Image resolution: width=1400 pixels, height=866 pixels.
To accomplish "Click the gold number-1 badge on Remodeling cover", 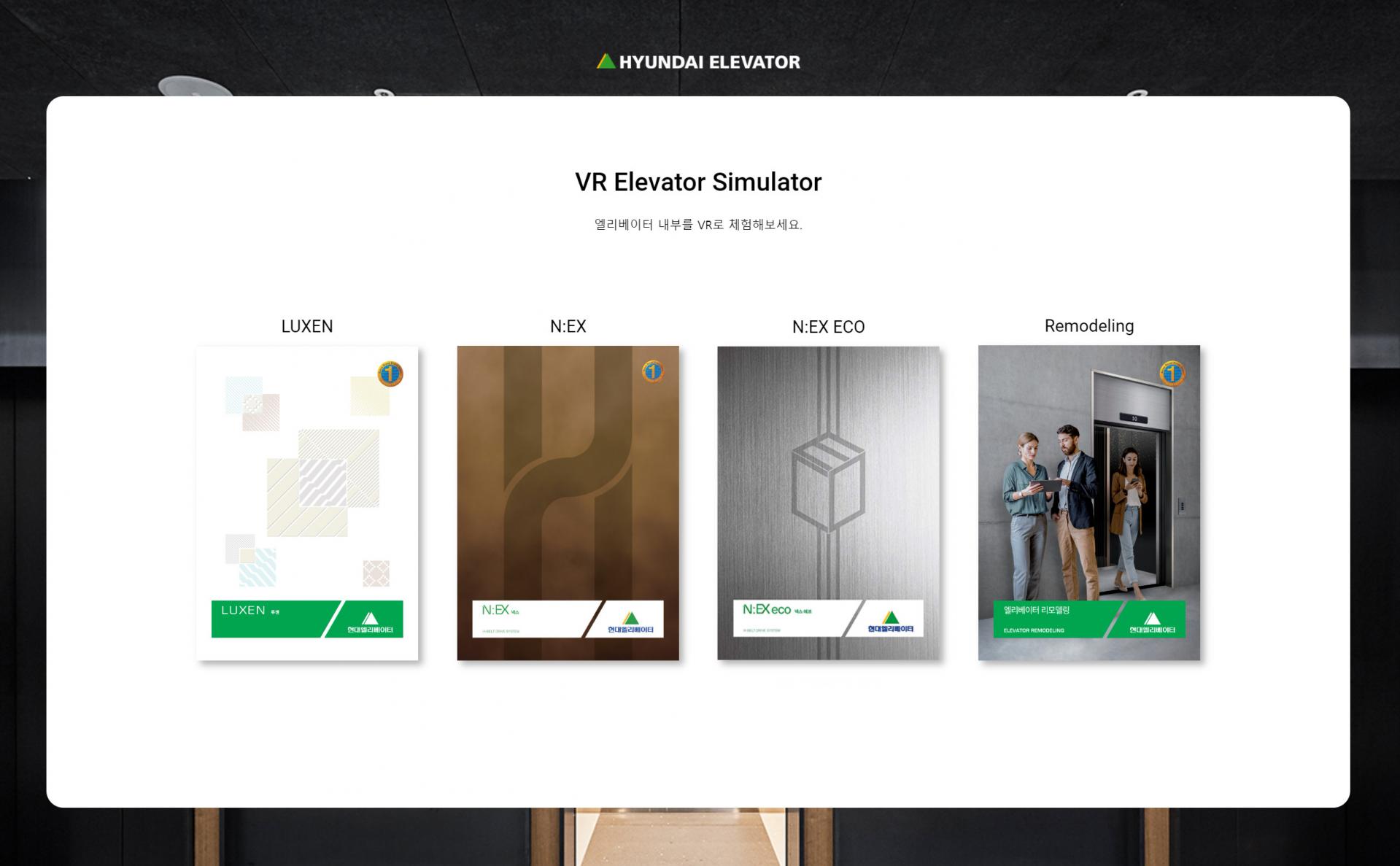I will [x=1172, y=374].
